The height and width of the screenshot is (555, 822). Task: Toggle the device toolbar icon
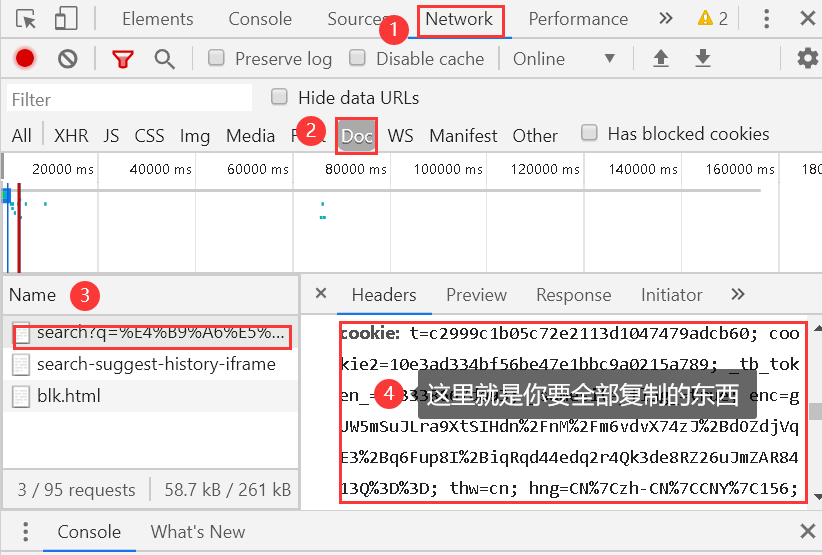(66, 19)
